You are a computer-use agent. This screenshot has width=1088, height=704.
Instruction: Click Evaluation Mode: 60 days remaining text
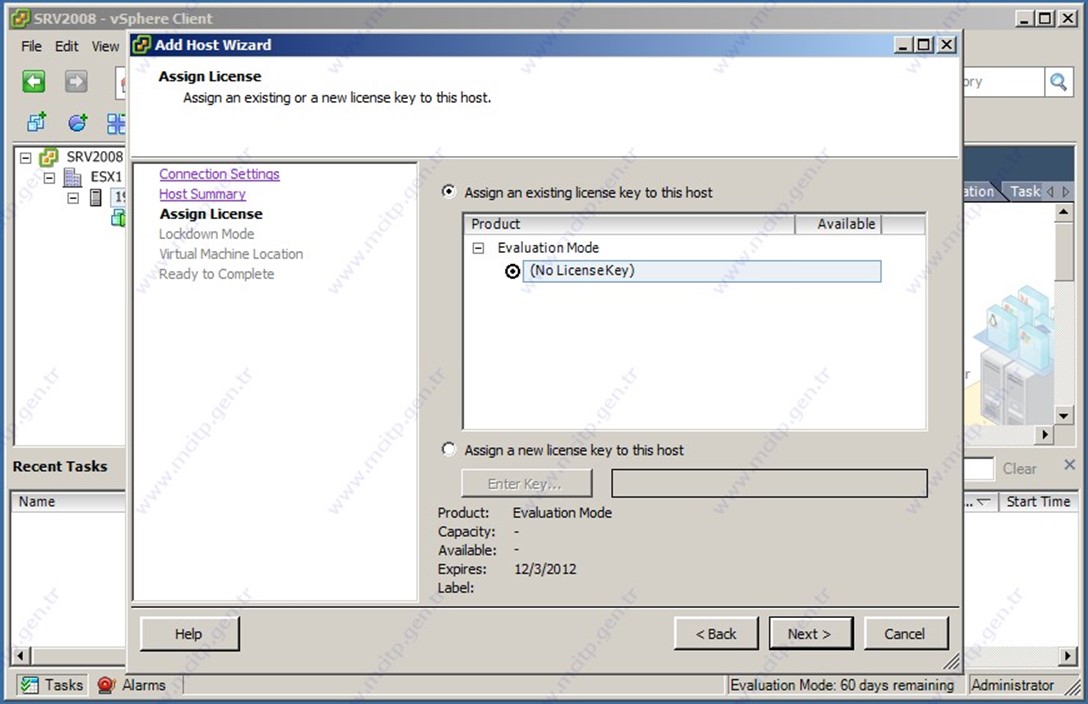click(x=842, y=685)
